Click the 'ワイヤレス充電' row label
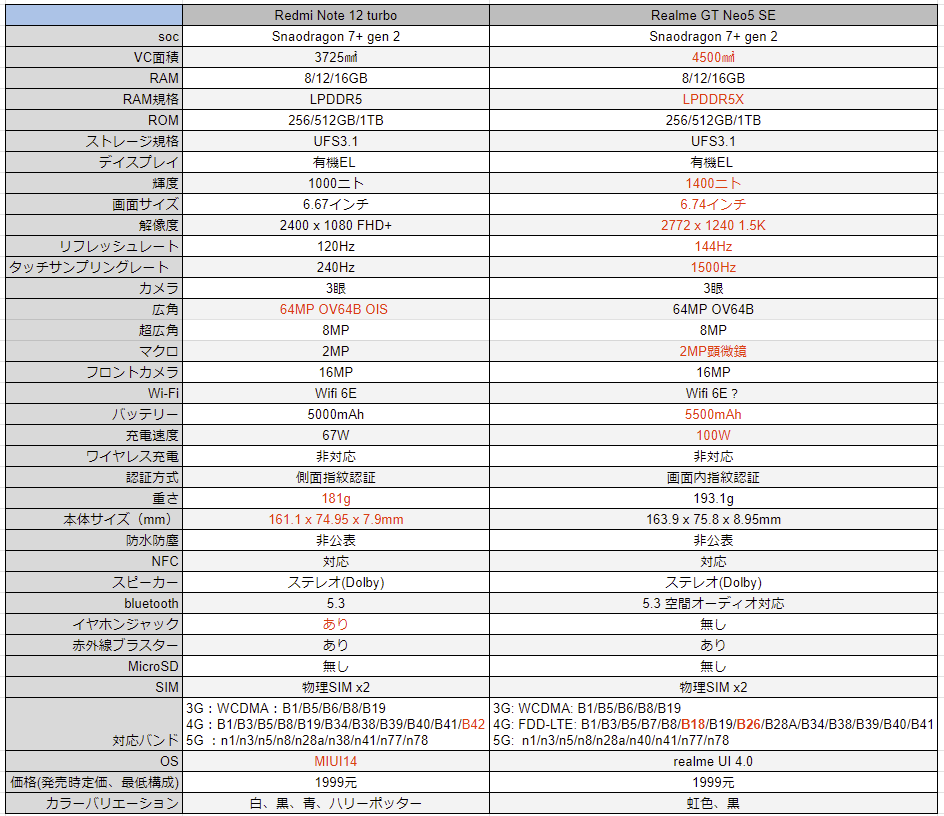Image resolution: width=944 pixels, height=816 pixels. (x=94, y=456)
